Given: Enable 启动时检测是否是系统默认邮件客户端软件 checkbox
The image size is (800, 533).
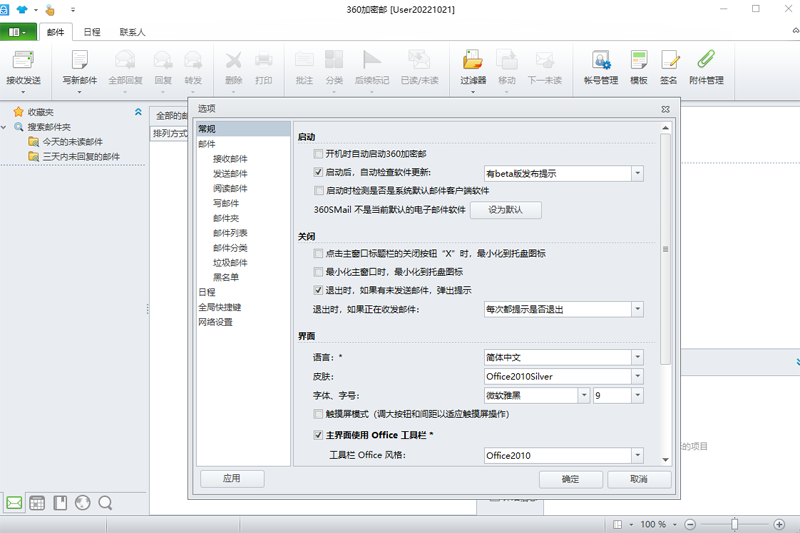Looking at the screenshot, I should [318, 191].
